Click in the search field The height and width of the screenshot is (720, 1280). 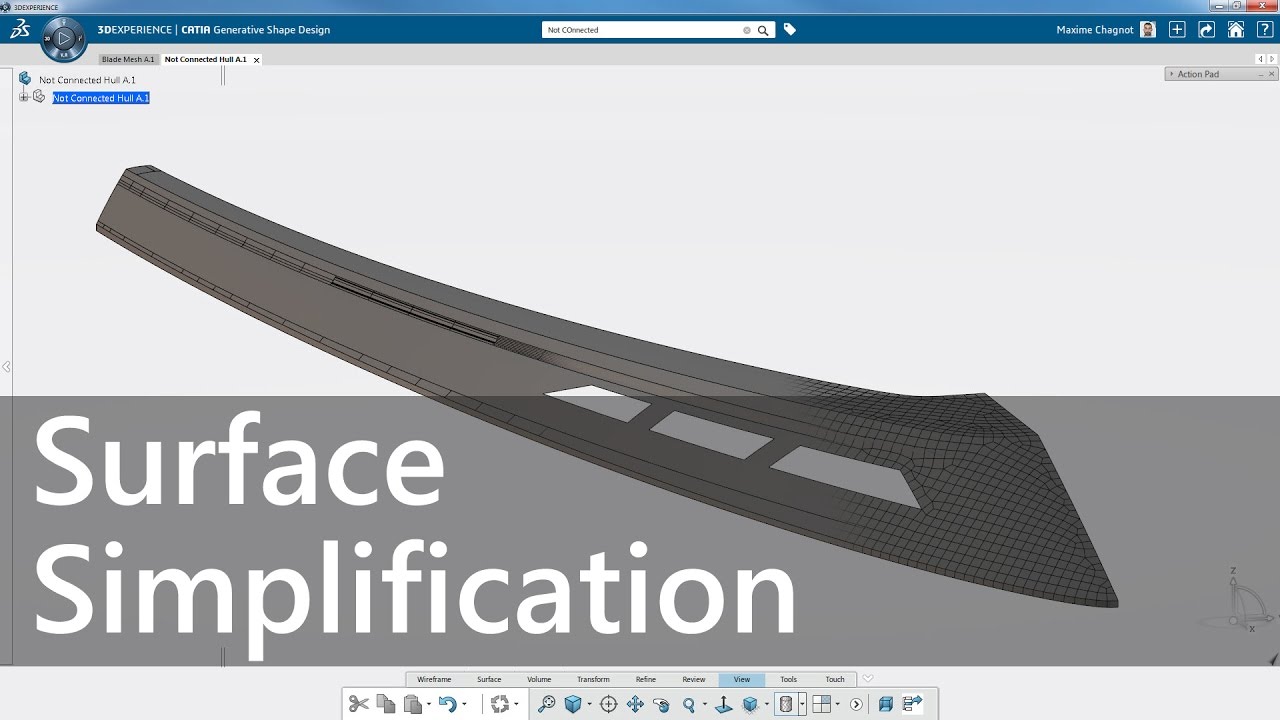(642, 30)
